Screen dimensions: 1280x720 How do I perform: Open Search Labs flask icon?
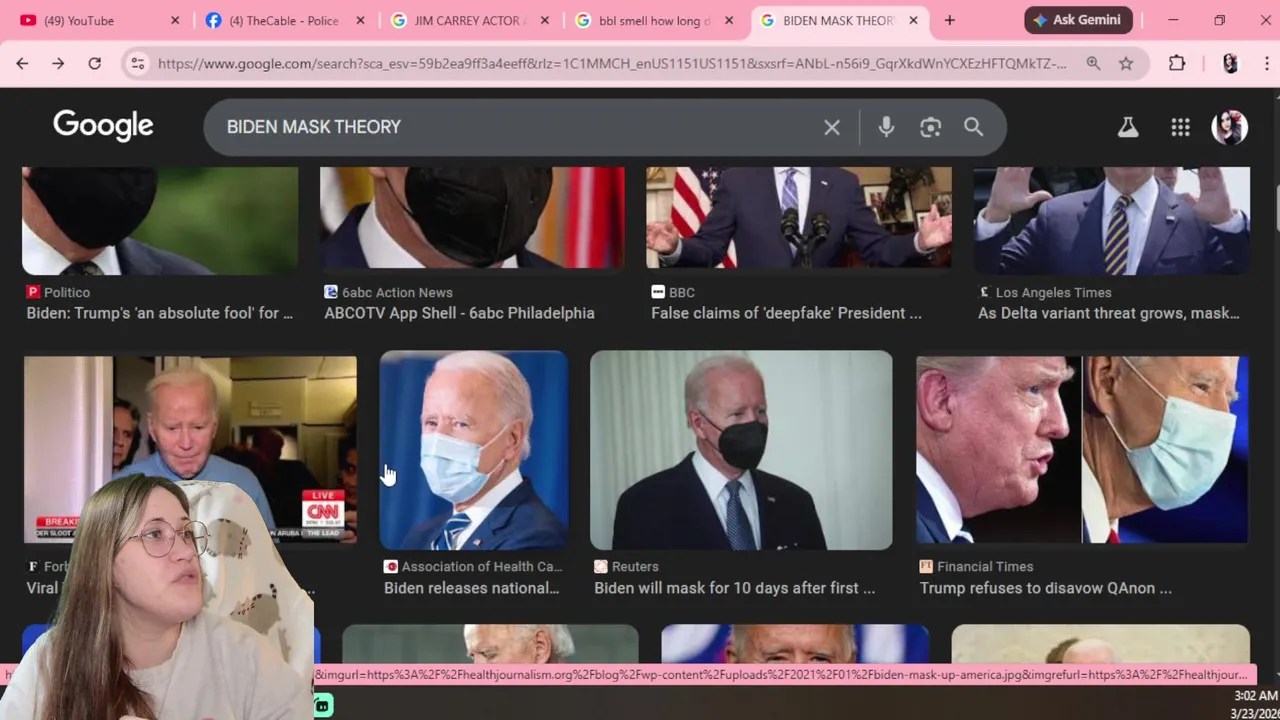click(1128, 127)
